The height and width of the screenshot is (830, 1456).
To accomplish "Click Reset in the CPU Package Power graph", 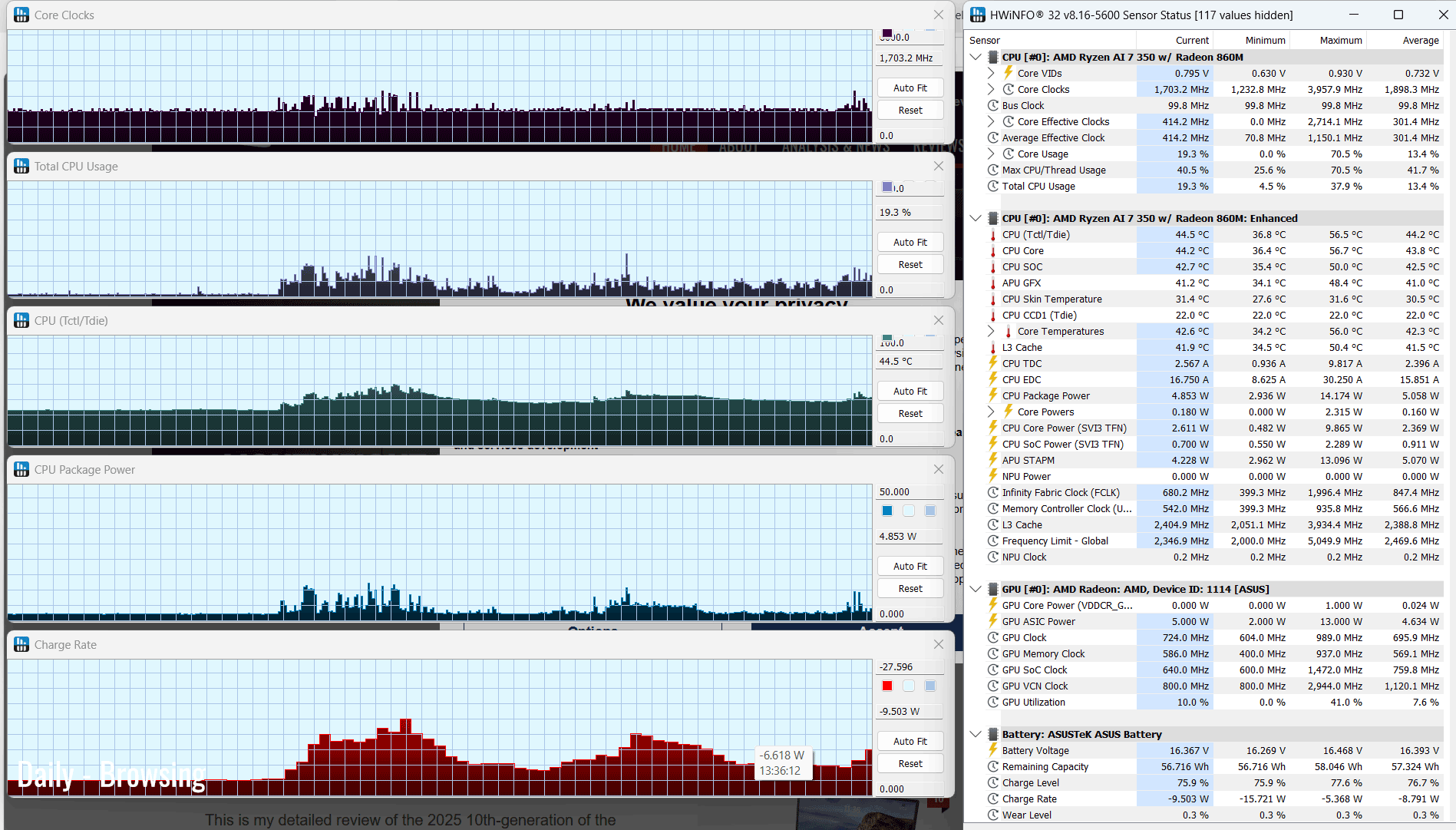I will tap(910, 588).
